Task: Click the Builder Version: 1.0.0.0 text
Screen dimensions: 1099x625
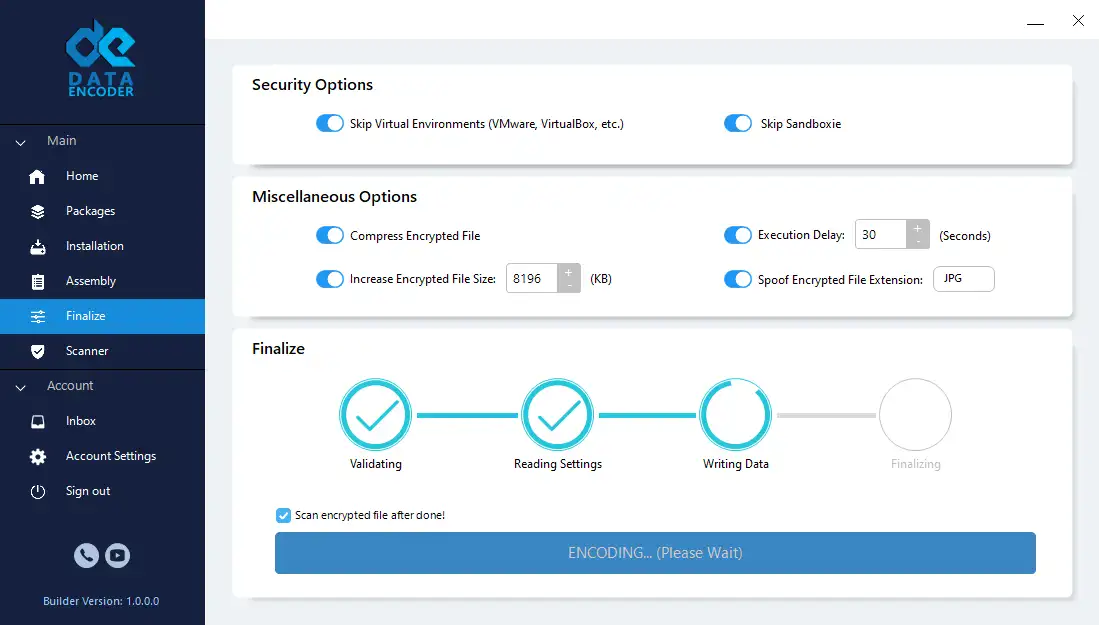Action: coord(101,601)
